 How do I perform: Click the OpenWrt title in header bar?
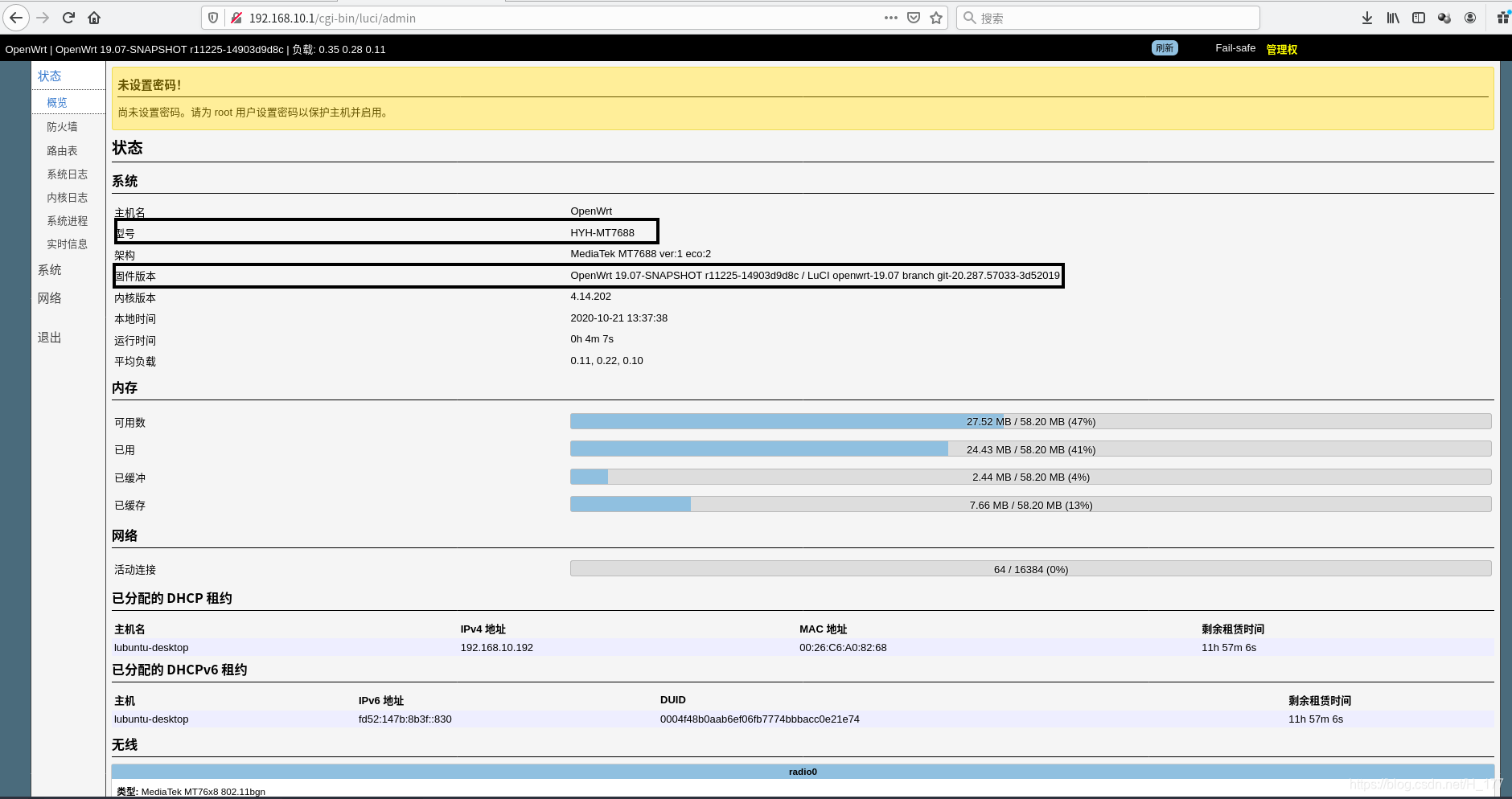pyautogui.click(x=26, y=49)
